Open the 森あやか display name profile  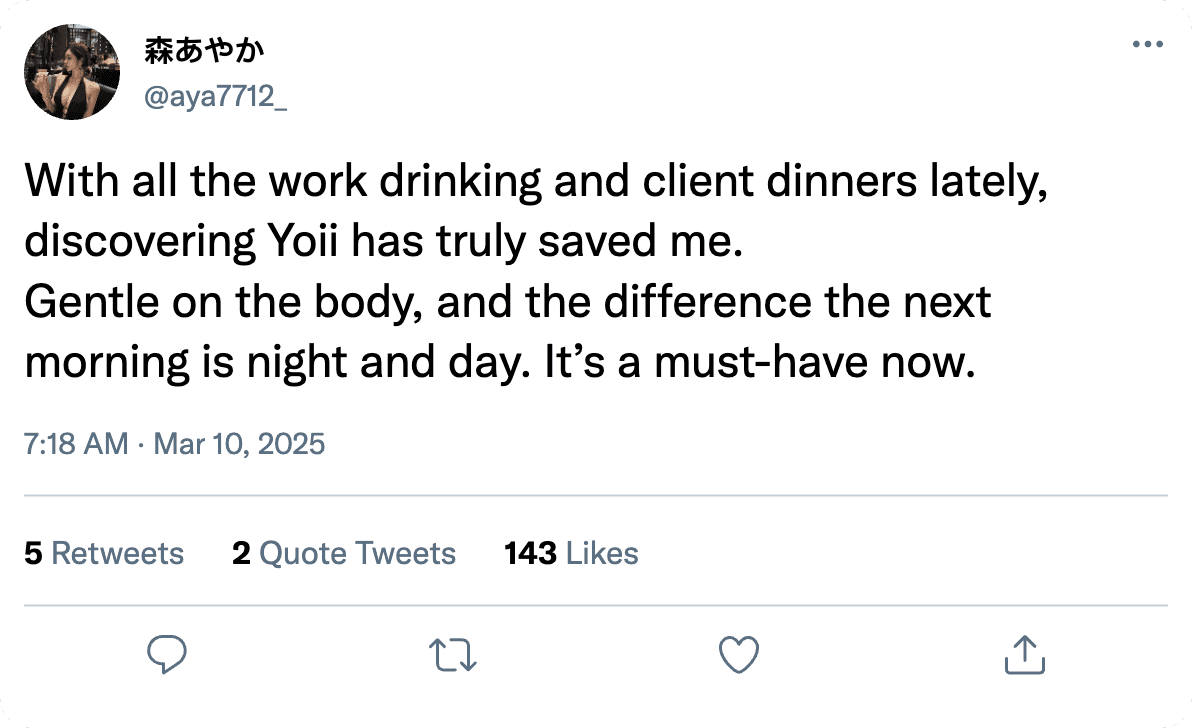[x=204, y=50]
